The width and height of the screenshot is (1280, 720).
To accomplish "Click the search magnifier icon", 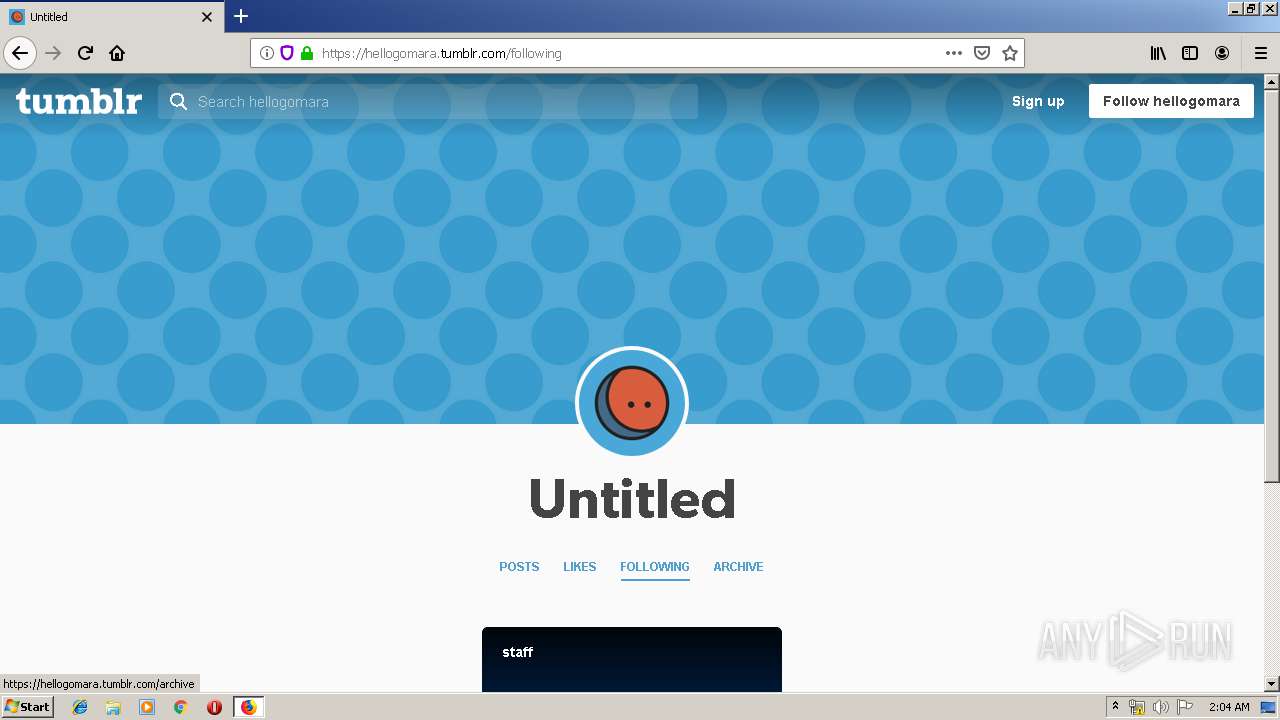I will point(179,101).
